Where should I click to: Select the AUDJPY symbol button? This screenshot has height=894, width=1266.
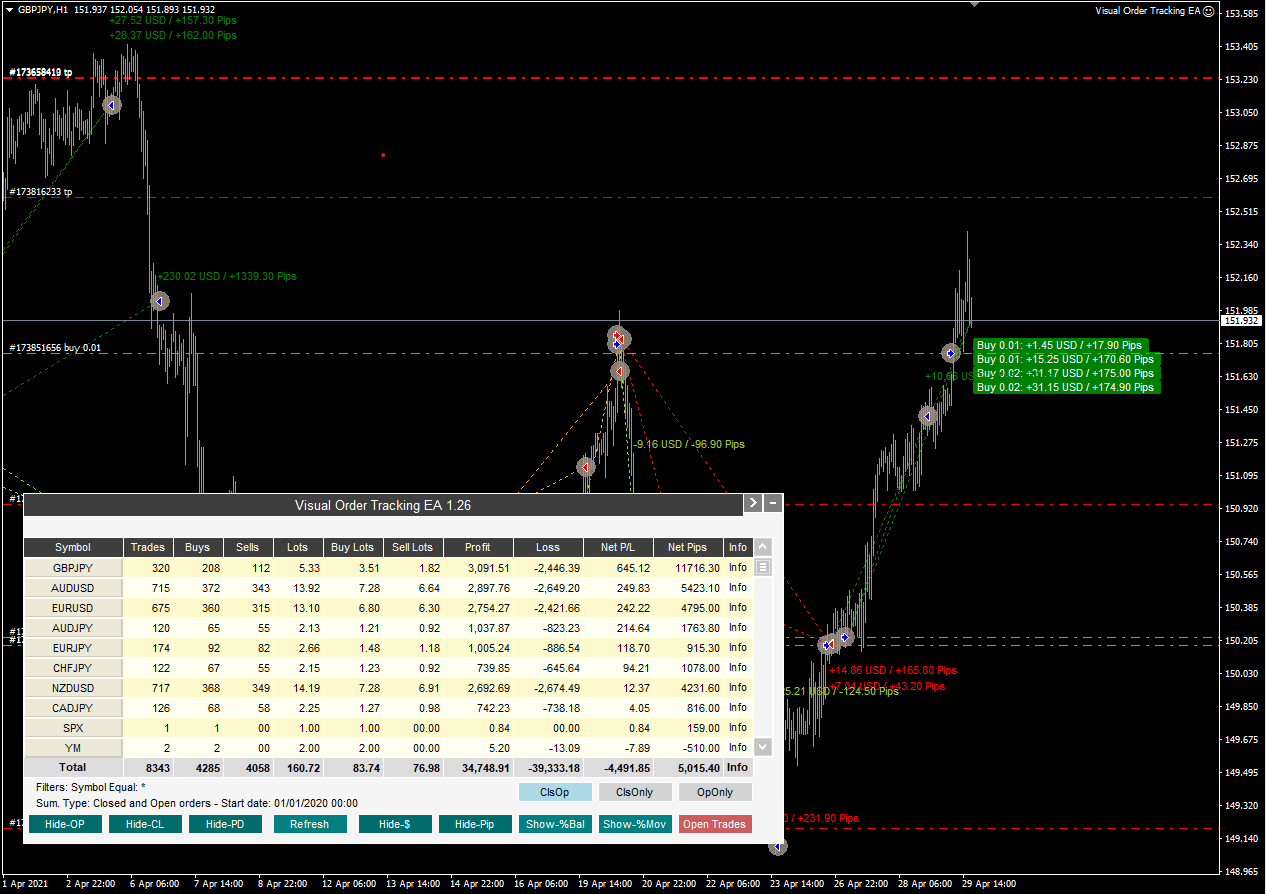73,627
